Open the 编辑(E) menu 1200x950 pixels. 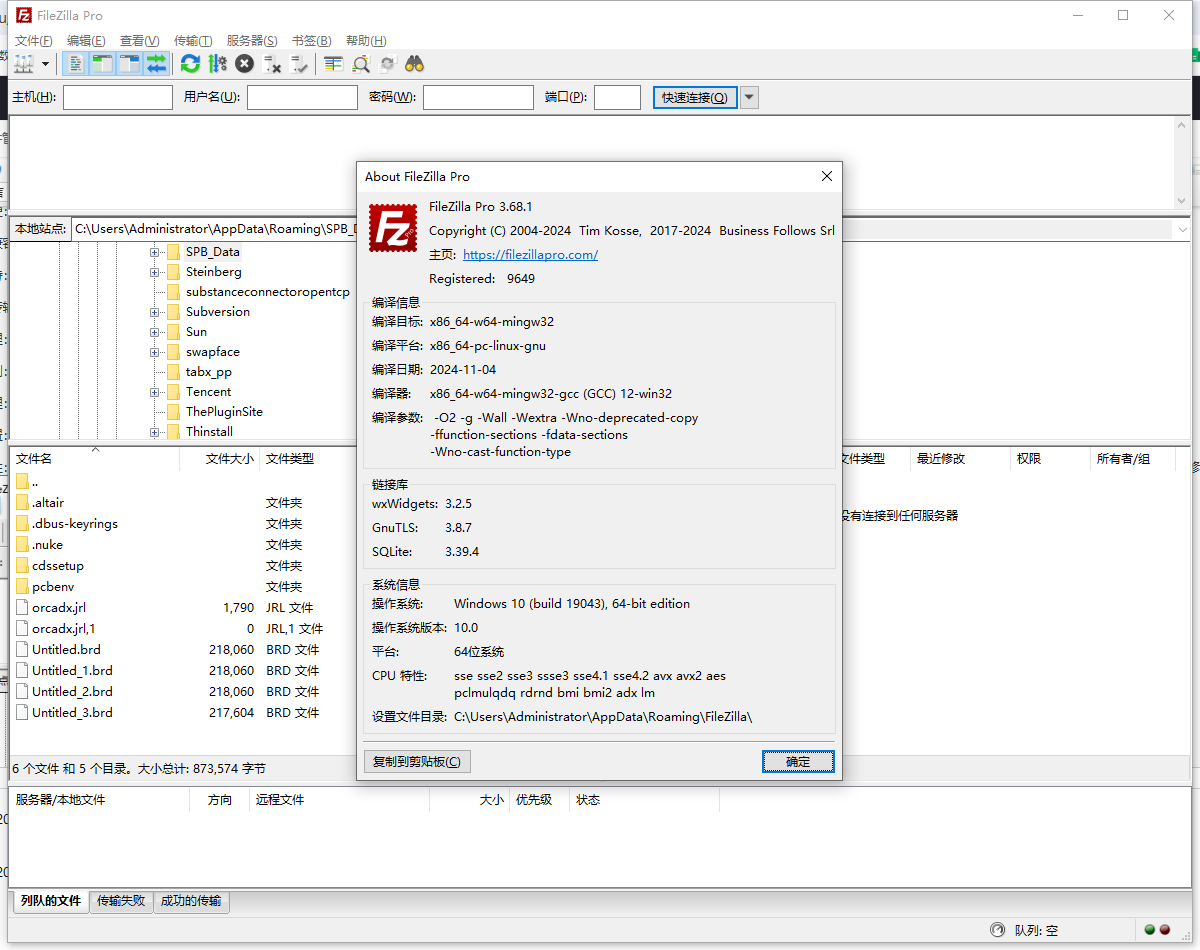(86, 41)
